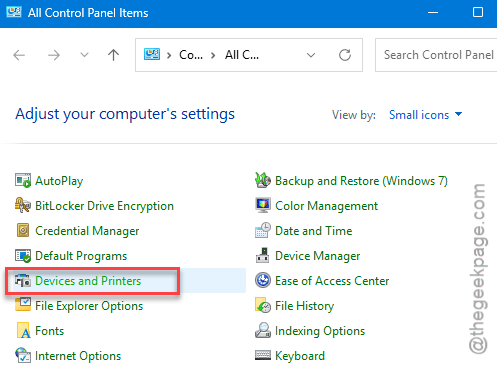The height and width of the screenshot is (367, 497).
Task: Click the Device Manager icon
Action: coord(263,255)
